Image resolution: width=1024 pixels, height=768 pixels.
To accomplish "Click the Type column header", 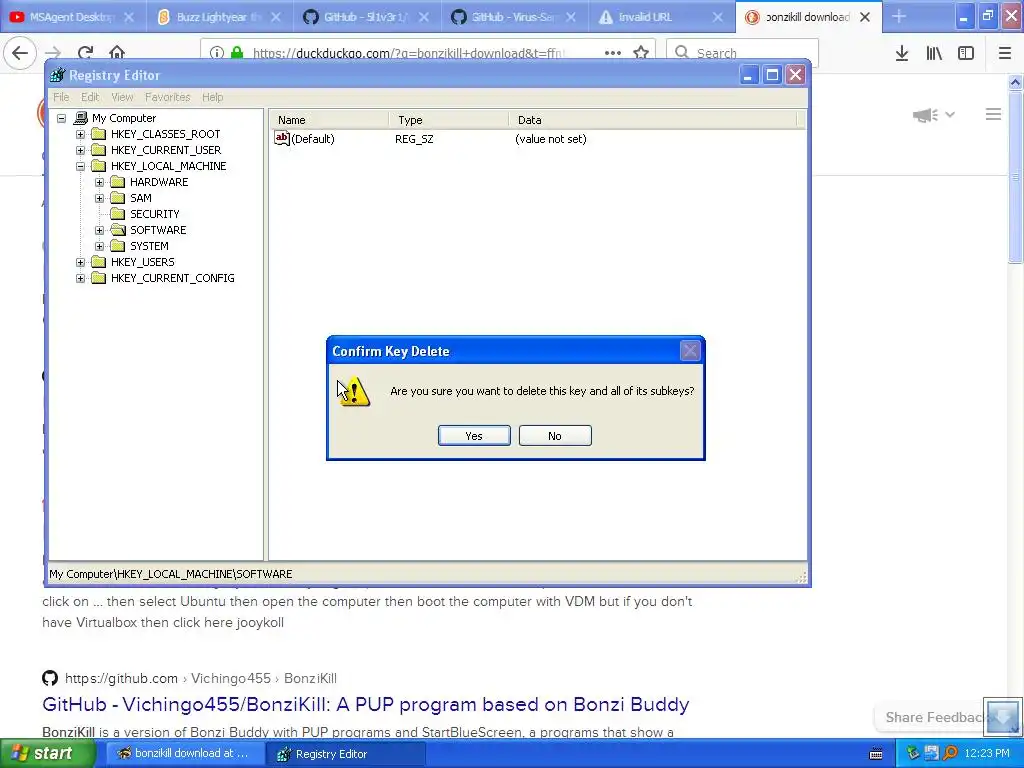I will click(449, 120).
